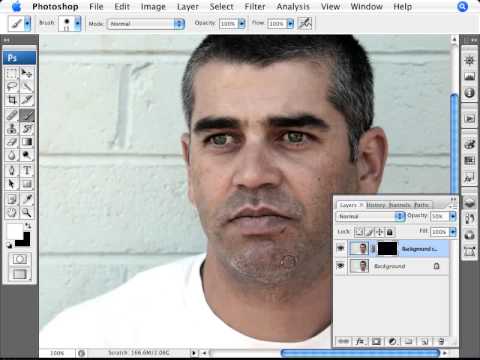The image size is (480, 360).
Task: Open layer Opacity arrow in Layers panel
Action: [453, 216]
